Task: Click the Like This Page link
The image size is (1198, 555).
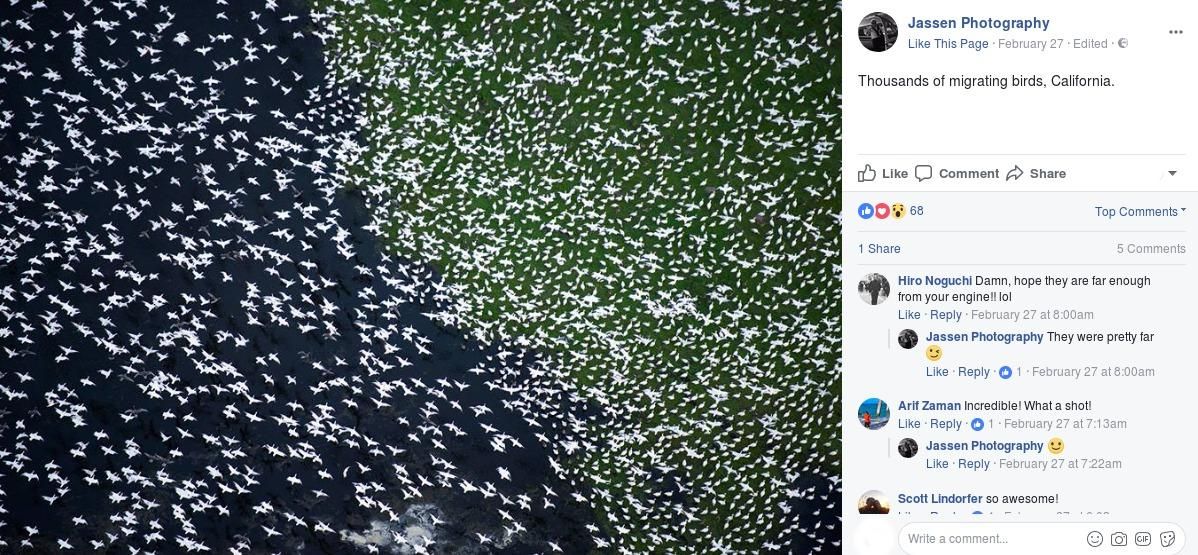Action: (948, 44)
